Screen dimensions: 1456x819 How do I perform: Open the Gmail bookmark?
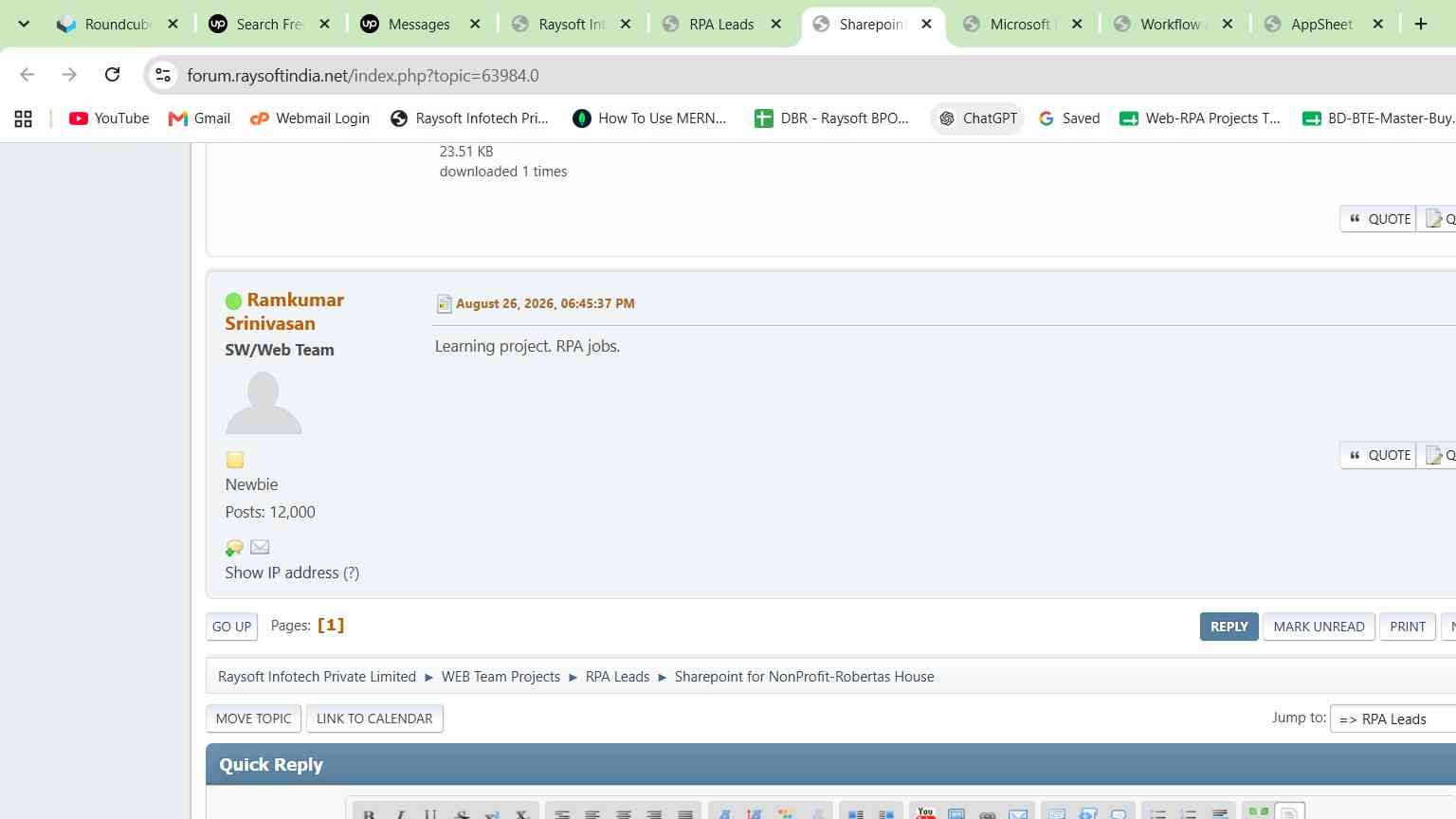(199, 118)
